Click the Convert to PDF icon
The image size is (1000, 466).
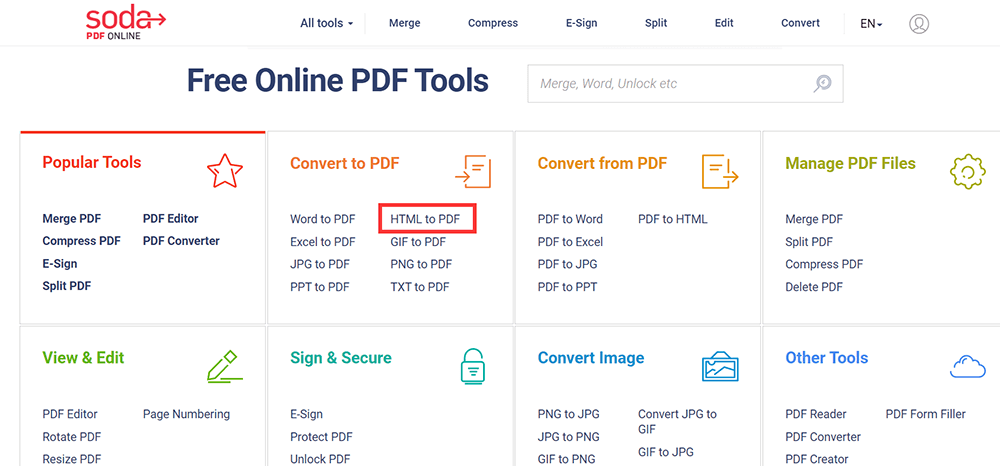pyautogui.click(x=472, y=171)
